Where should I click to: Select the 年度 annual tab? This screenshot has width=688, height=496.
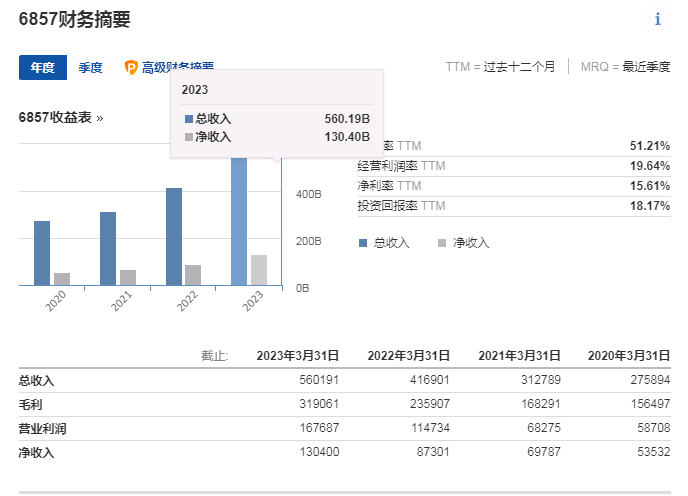click(42, 68)
